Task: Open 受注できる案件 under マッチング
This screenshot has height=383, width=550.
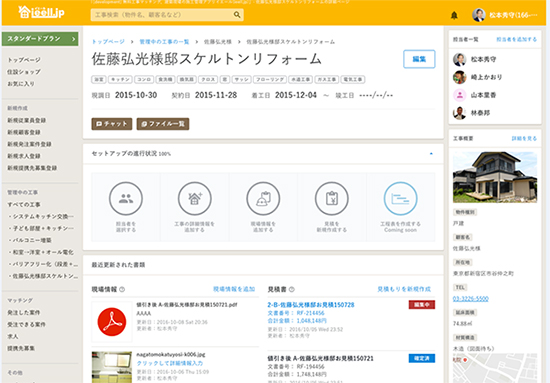Action: [x=27, y=324]
